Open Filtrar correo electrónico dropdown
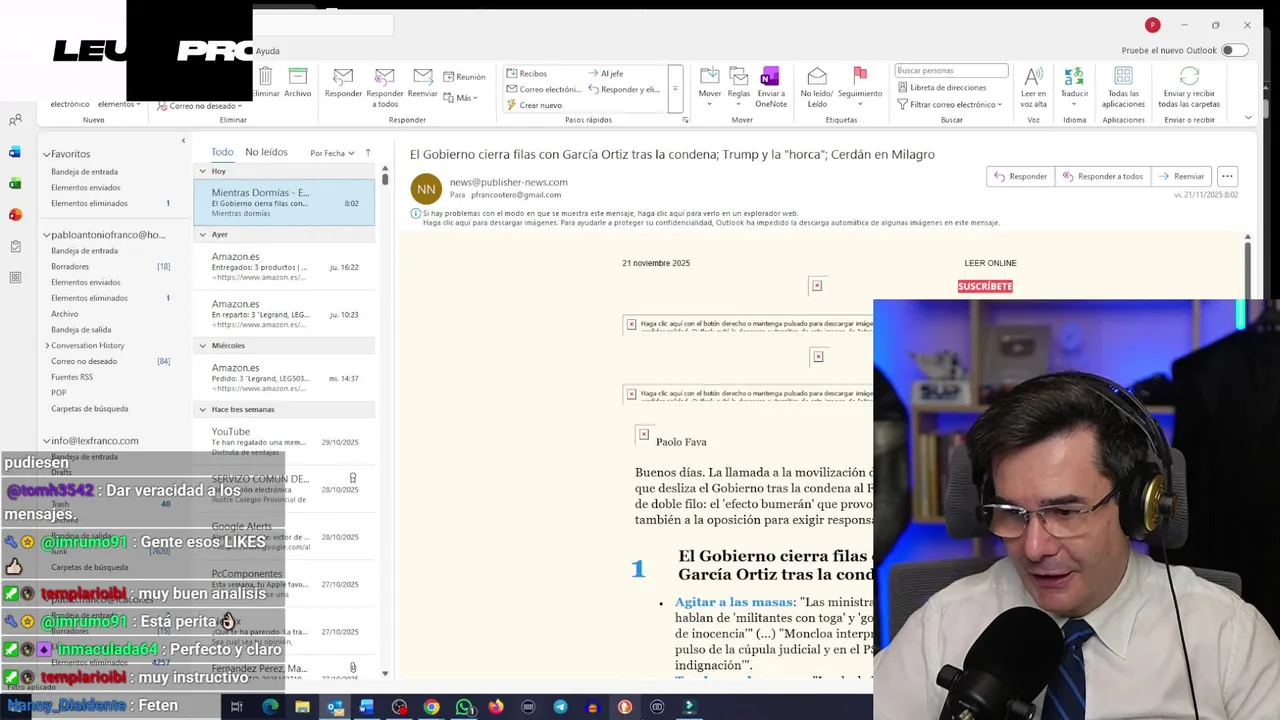 tap(950, 104)
